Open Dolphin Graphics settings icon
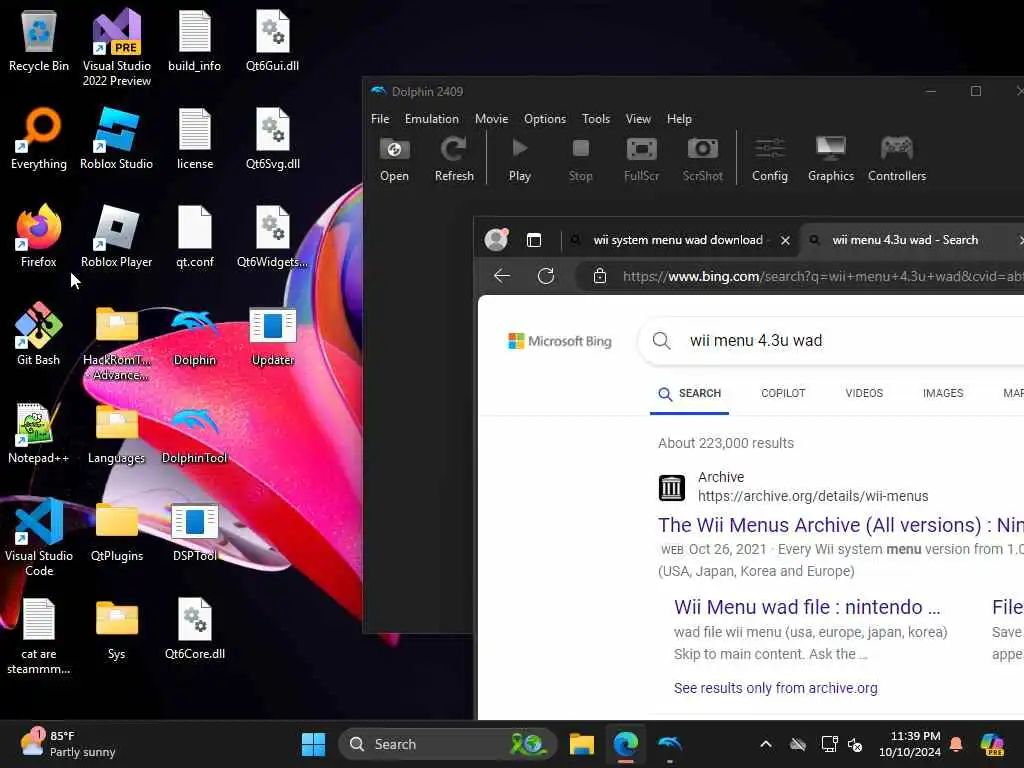This screenshot has width=1024, height=768. (x=831, y=159)
